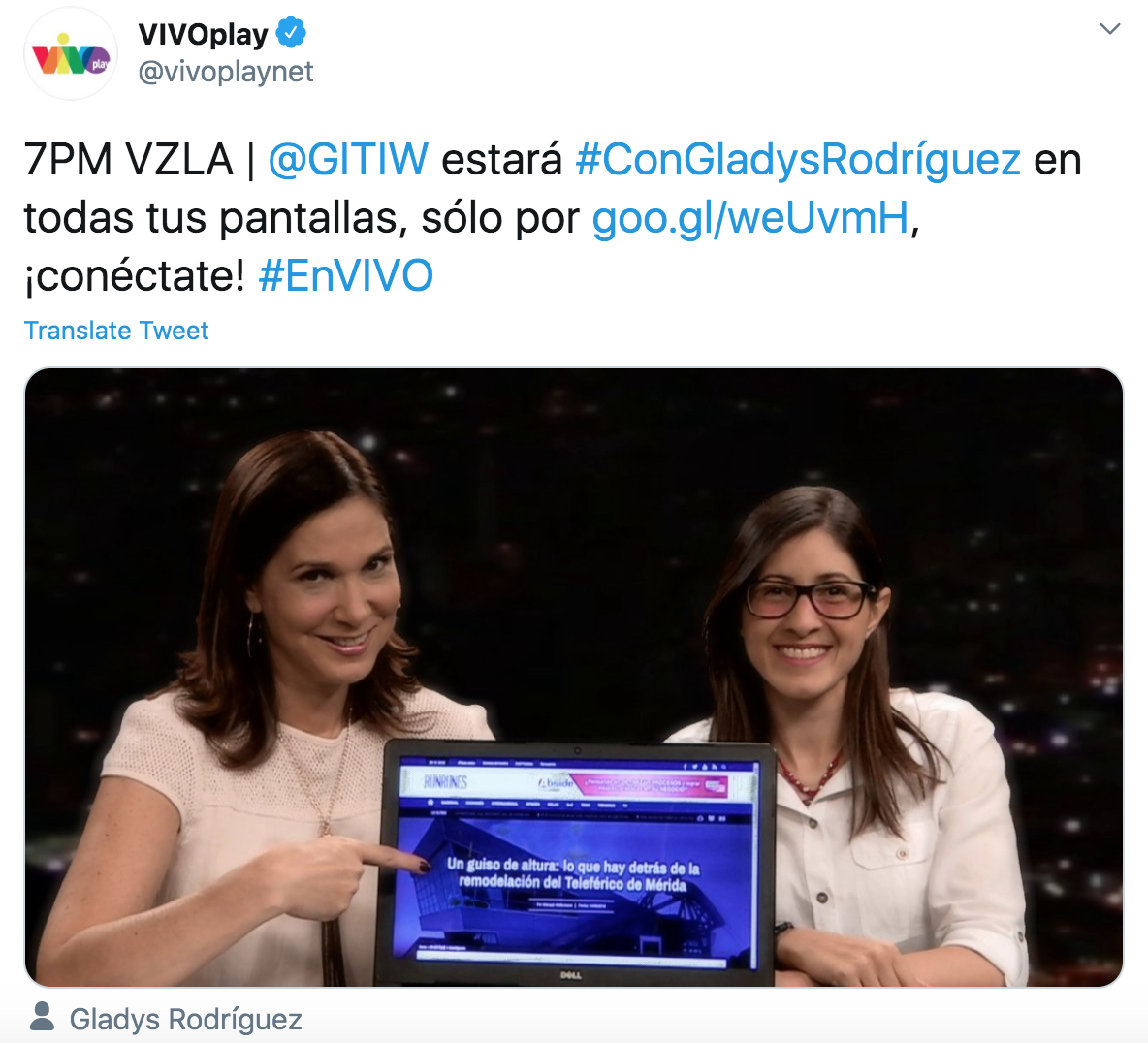The image size is (1148, 1043).
Task: Click the verified badge next to VIVOplay
Action: (292, 34)
